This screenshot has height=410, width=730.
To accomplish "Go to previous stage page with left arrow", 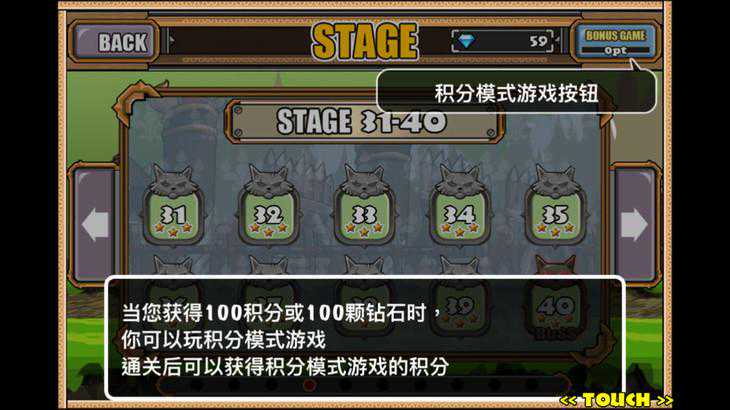I will click(95, 224).
